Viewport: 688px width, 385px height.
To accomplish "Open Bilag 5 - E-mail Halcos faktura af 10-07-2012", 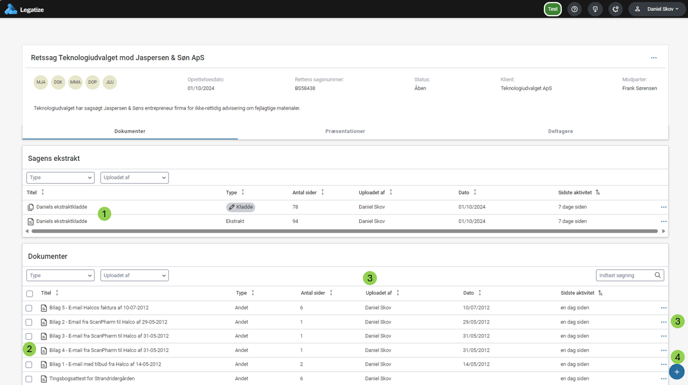I will click(x=99, y=308).
